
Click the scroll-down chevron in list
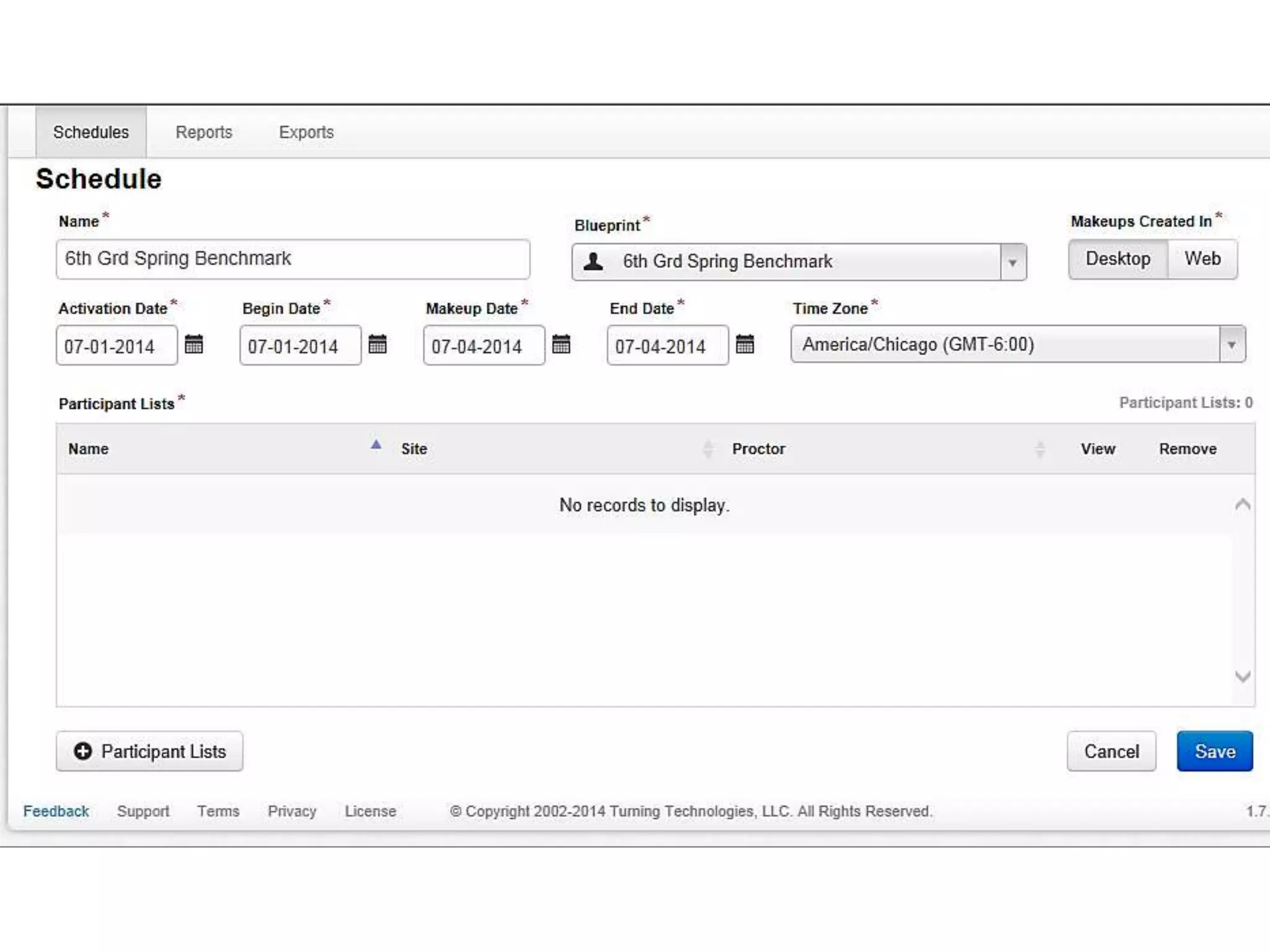point(1242,676)
